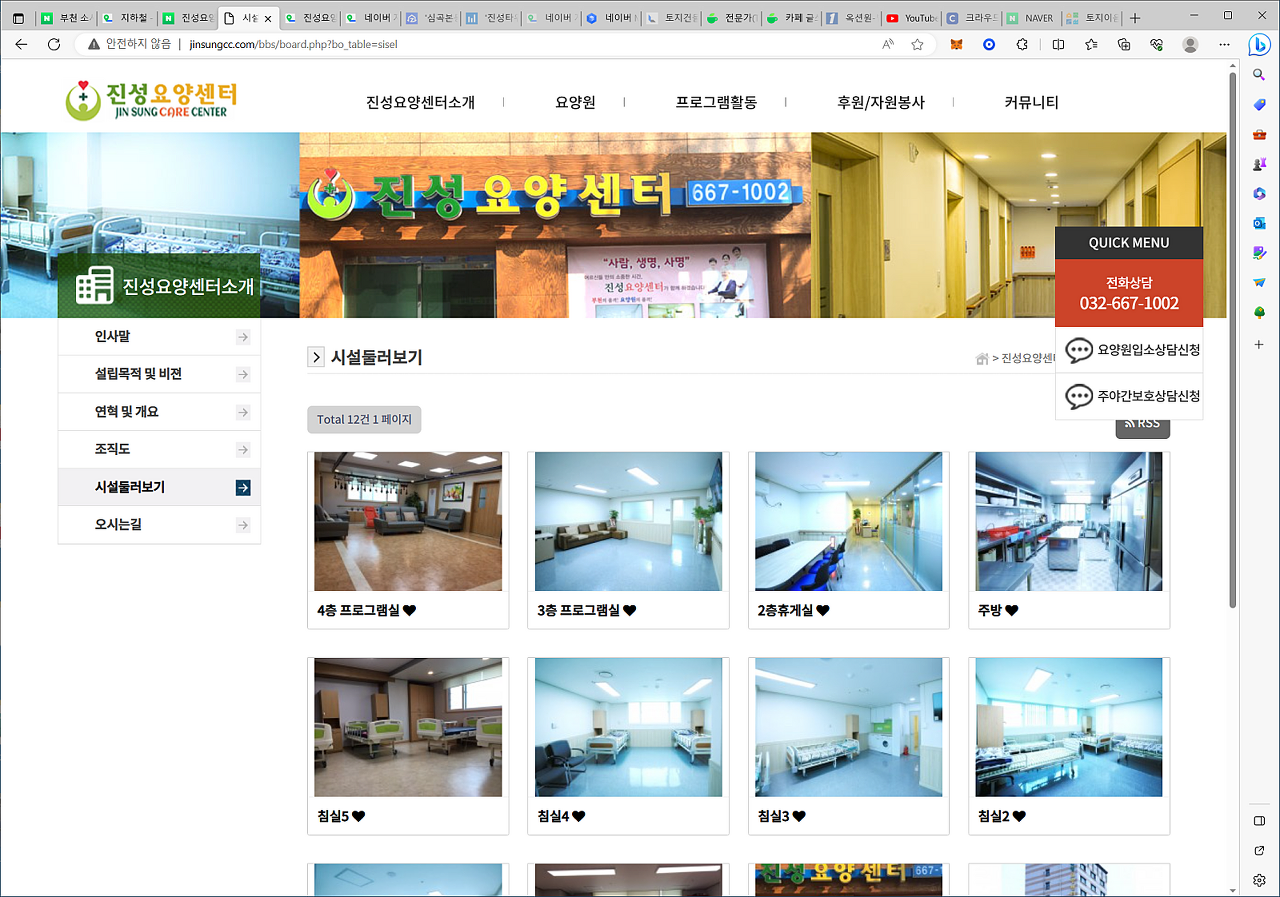Viewport: 1280px width, 897px height.
Task: Open a new browser tab
Action: (1134, 18)
